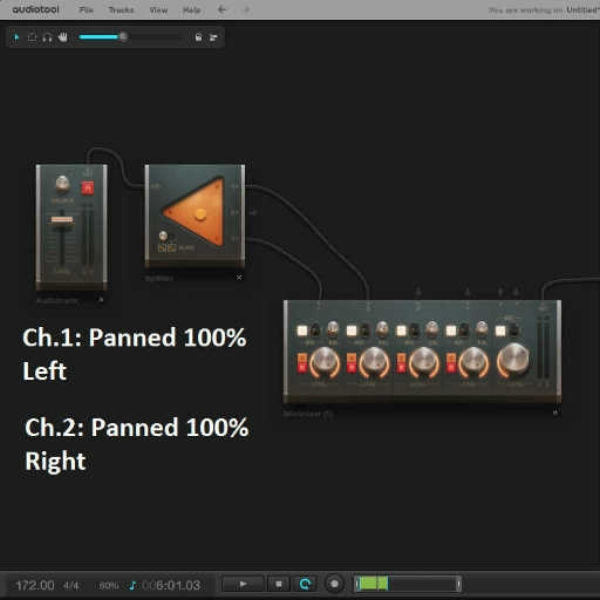The image size is (600, 600).
Task: Click the second orange mode button on Splitter
Action: pyautogui.click(x=172, y=248)
